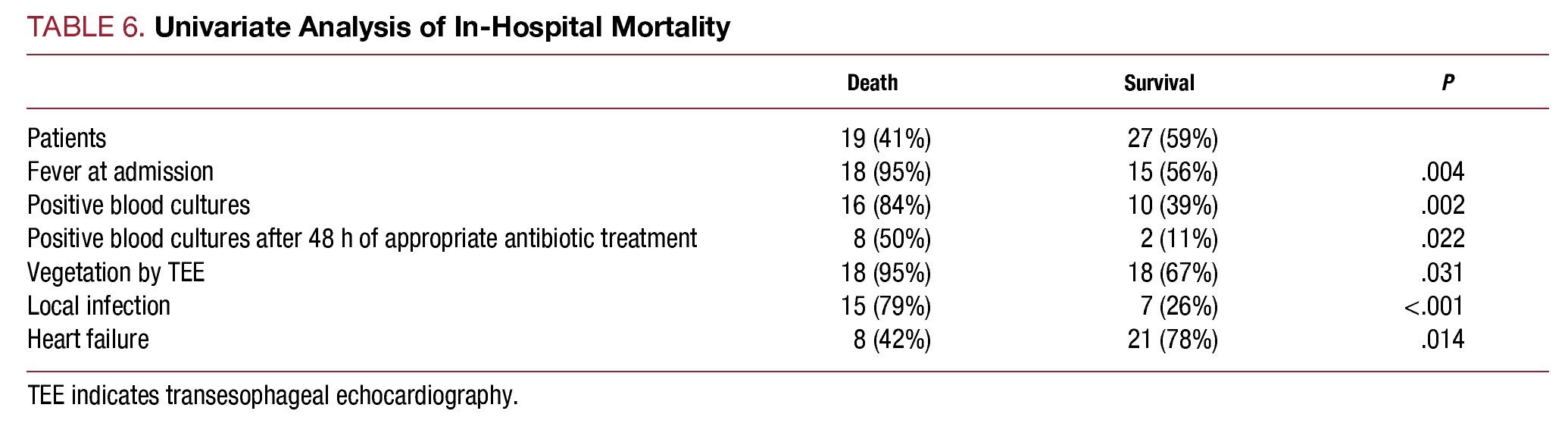Click the 'Patients' row label

click(67, 139)
